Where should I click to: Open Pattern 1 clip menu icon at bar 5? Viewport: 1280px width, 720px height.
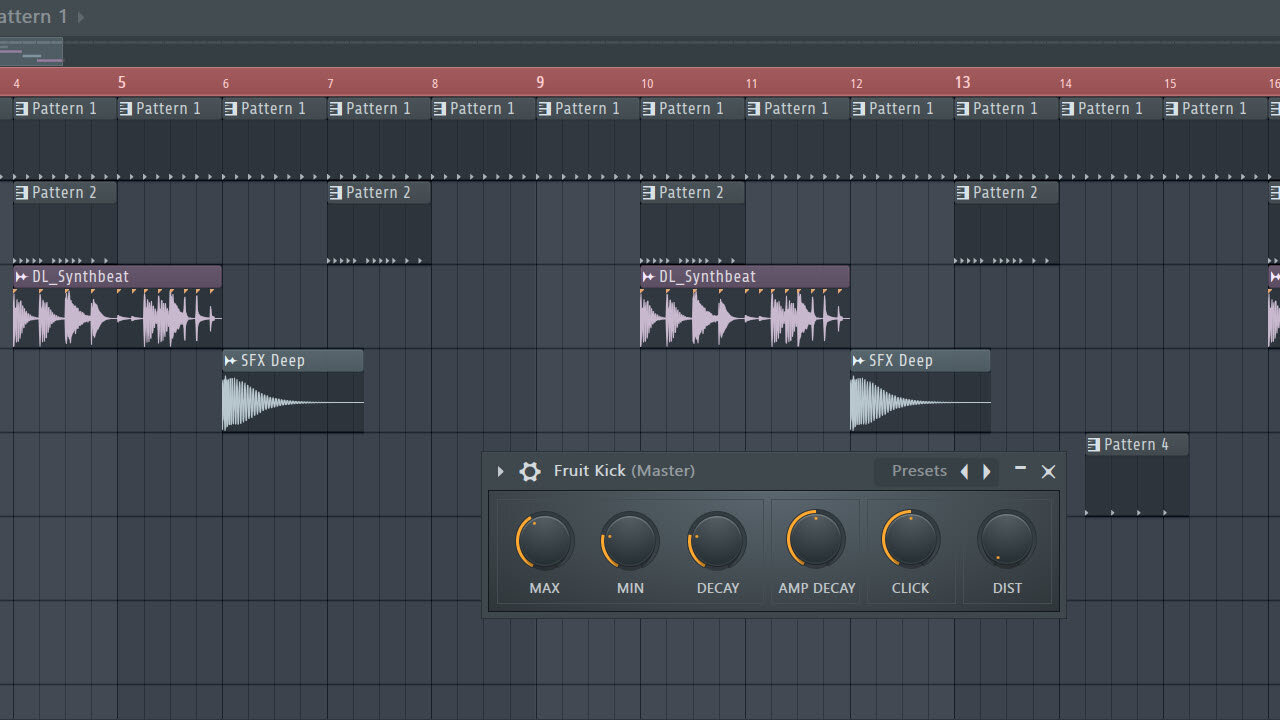125,109
